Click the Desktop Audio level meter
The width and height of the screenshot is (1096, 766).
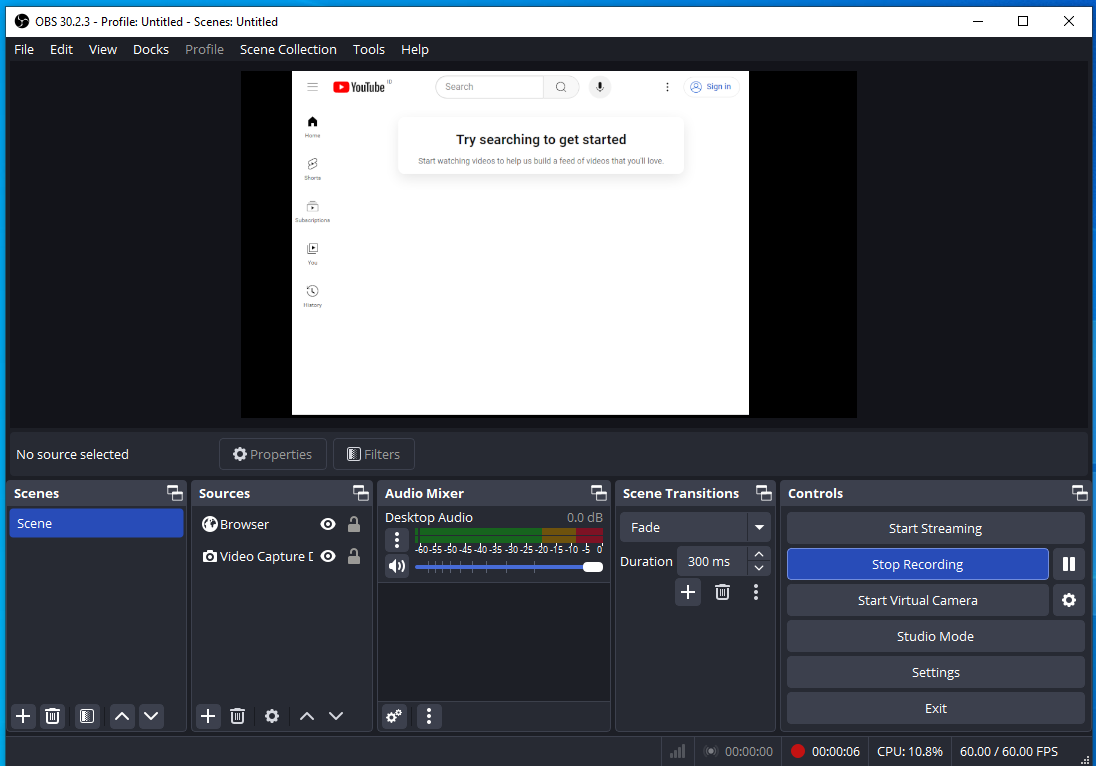pos(509,535)
